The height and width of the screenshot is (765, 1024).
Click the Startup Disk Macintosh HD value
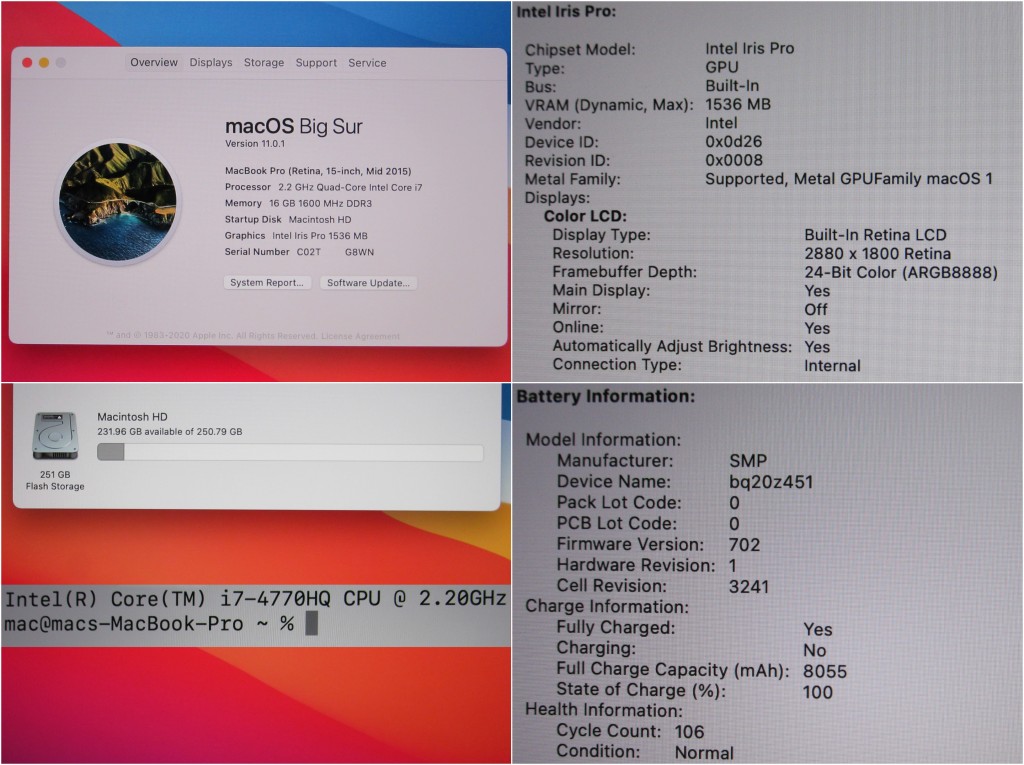click(320, 220)
